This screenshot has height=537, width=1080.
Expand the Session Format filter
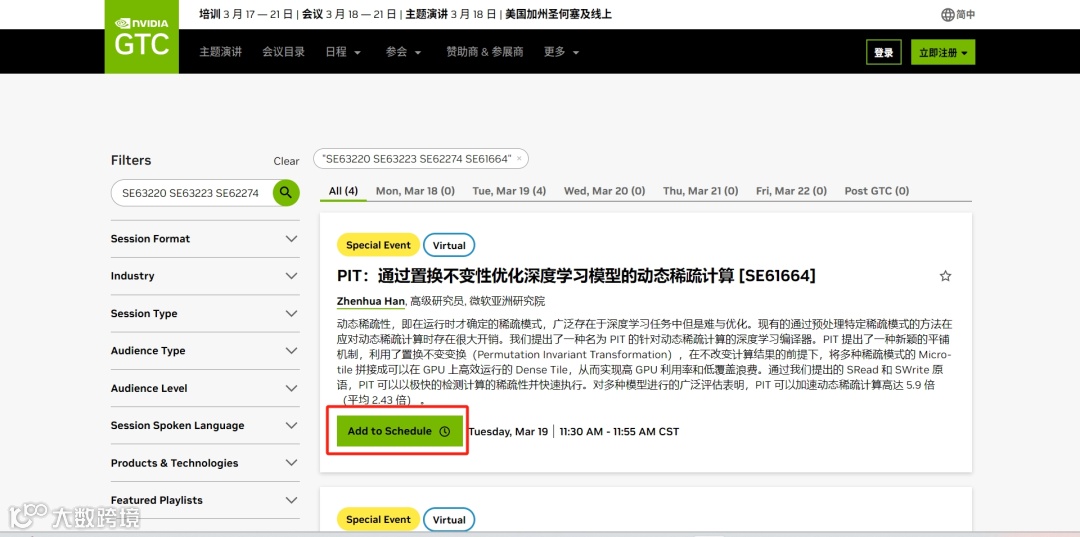click(x=205, y=239)
